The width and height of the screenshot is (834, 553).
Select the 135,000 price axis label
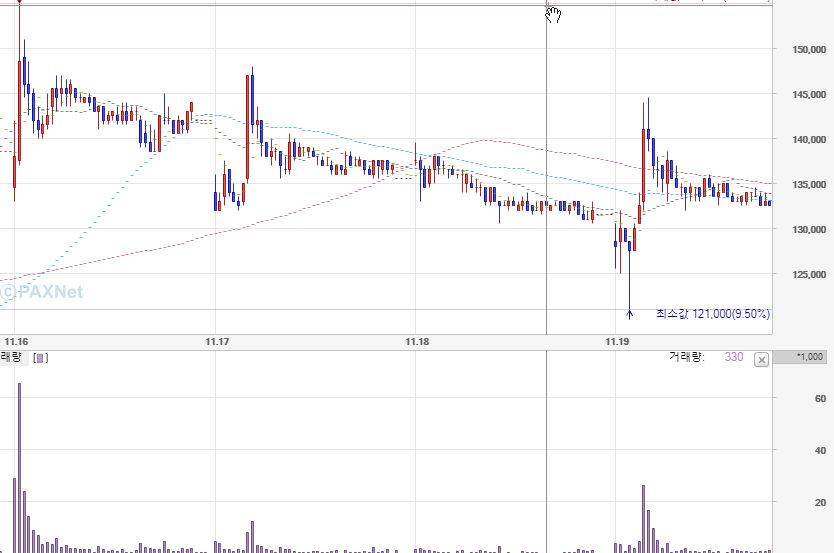pos(809,185)
